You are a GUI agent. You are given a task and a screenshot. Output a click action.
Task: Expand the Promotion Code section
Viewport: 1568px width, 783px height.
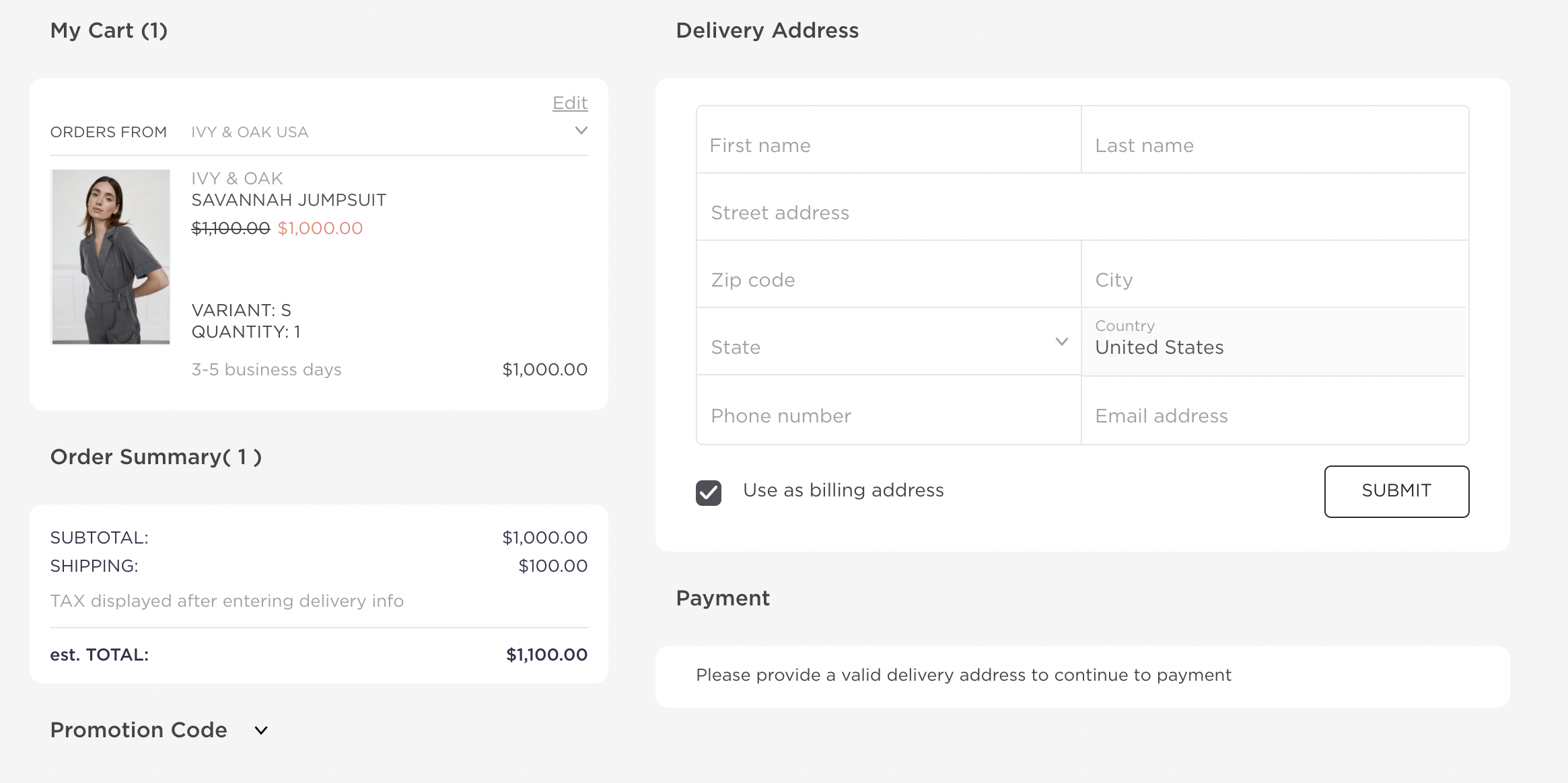[x=261, y=731]
